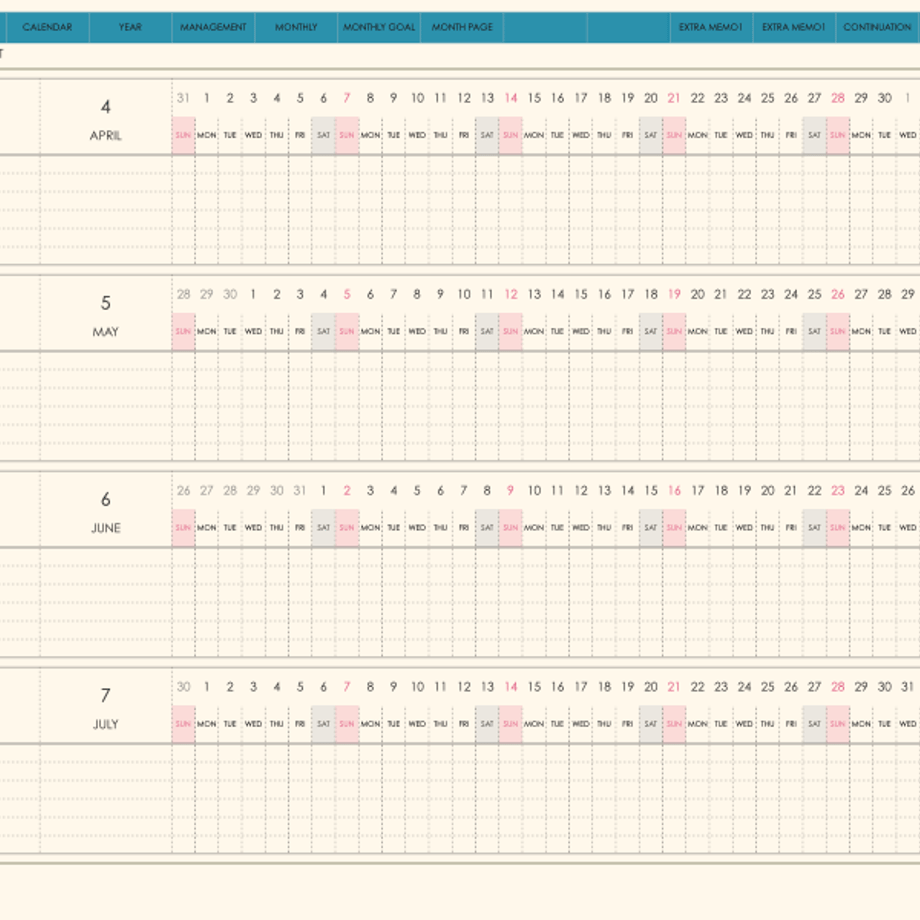Viewport: 920px width, 920px height.
Task: Click the SUN label under June 2
Action: pyautogui.click(x=347, y=528)
